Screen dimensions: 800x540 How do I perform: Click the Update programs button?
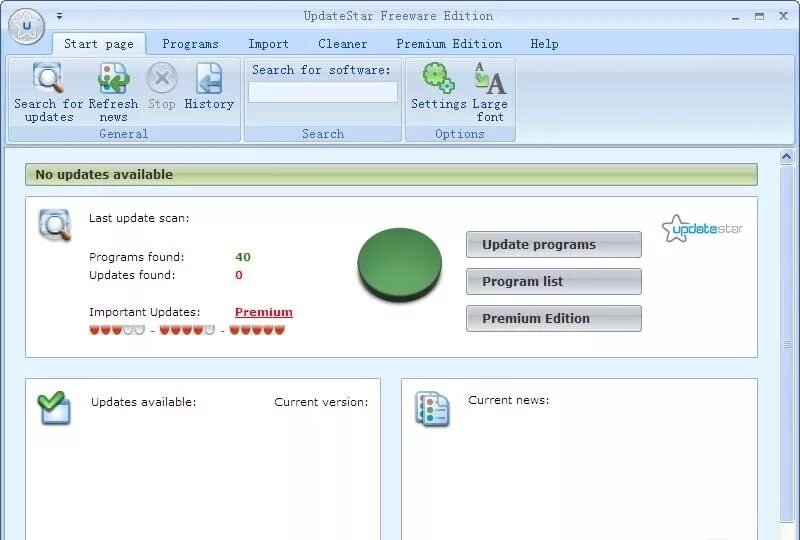pyautogui.click(x=554, y=244)
